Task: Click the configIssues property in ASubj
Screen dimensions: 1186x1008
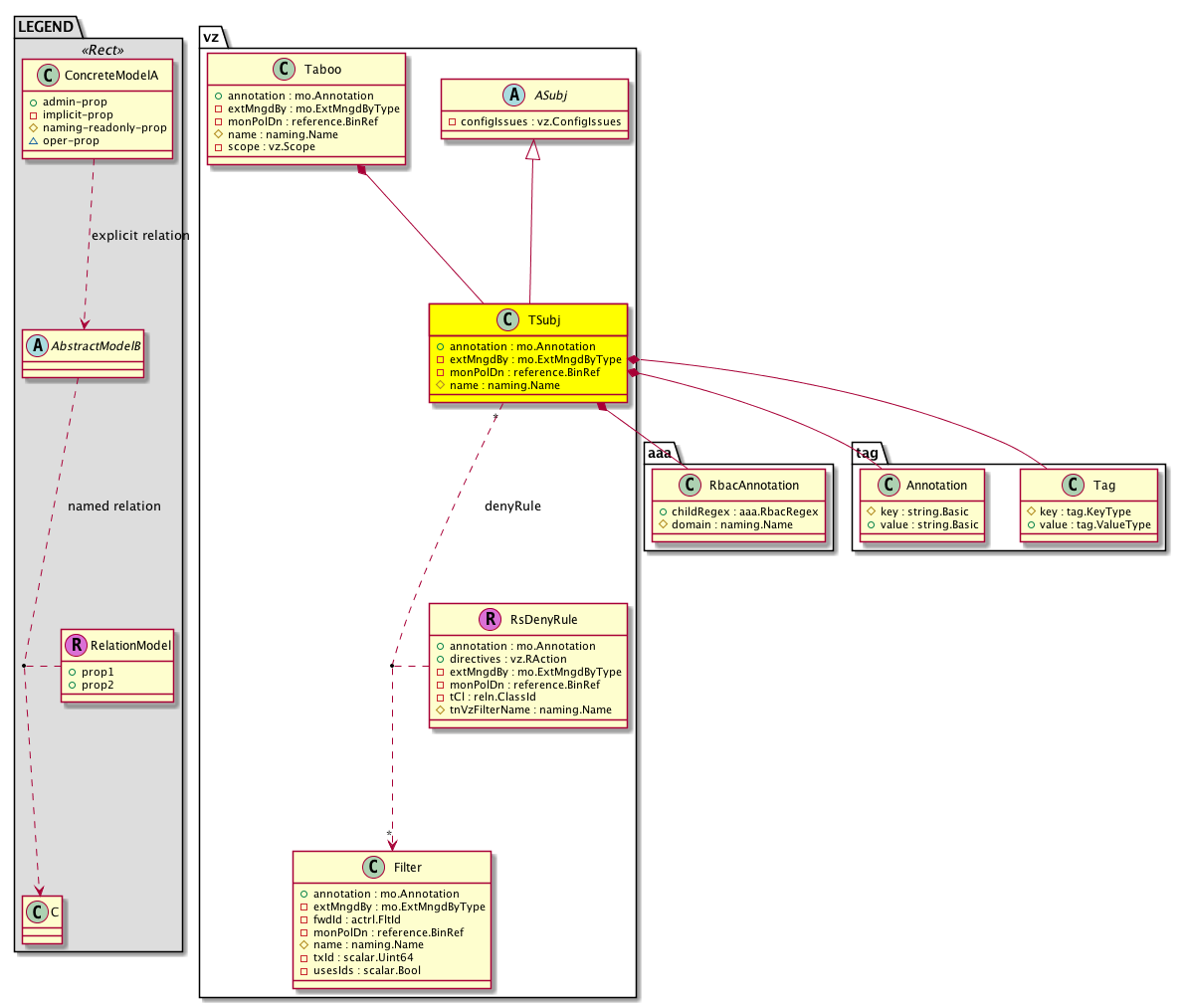Action: [x=534, y=122]
